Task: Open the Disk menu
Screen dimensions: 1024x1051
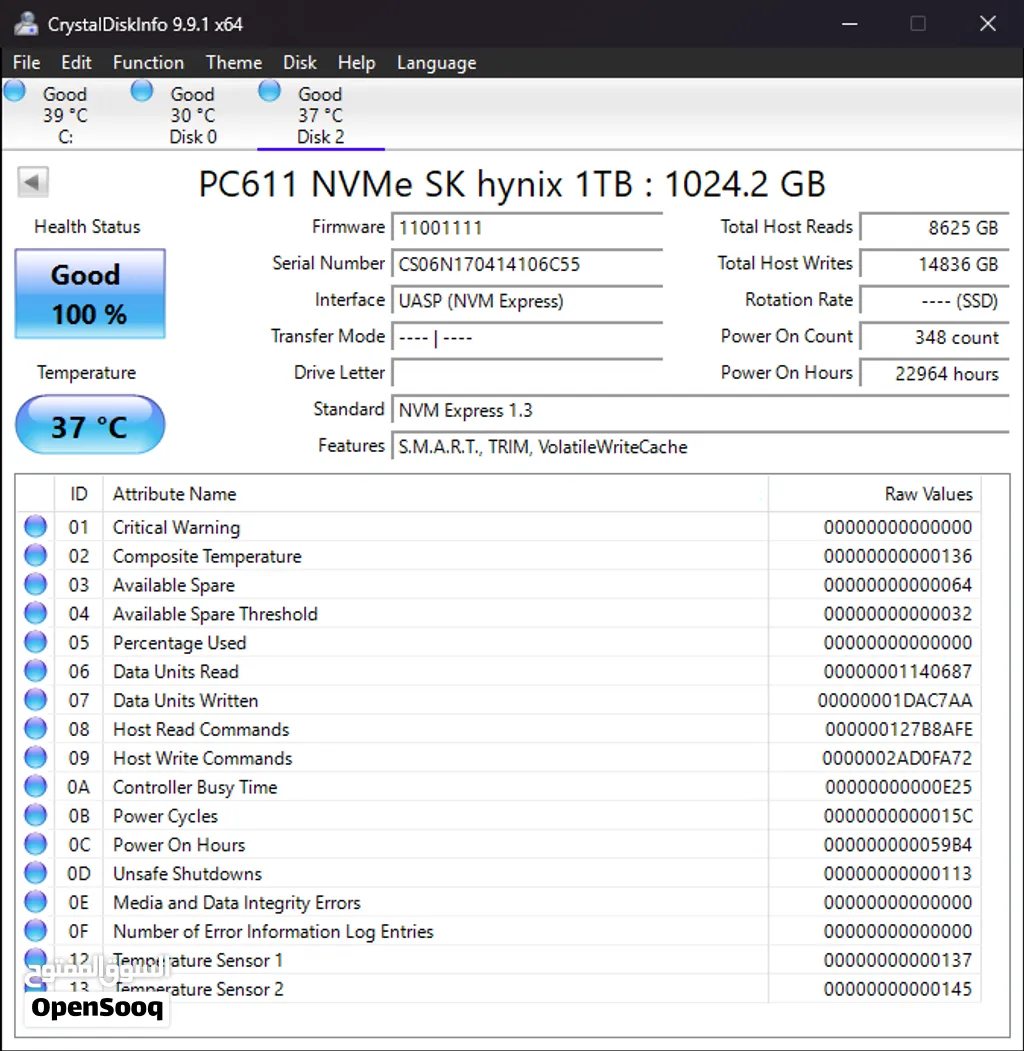Action: tap(300, 62)
